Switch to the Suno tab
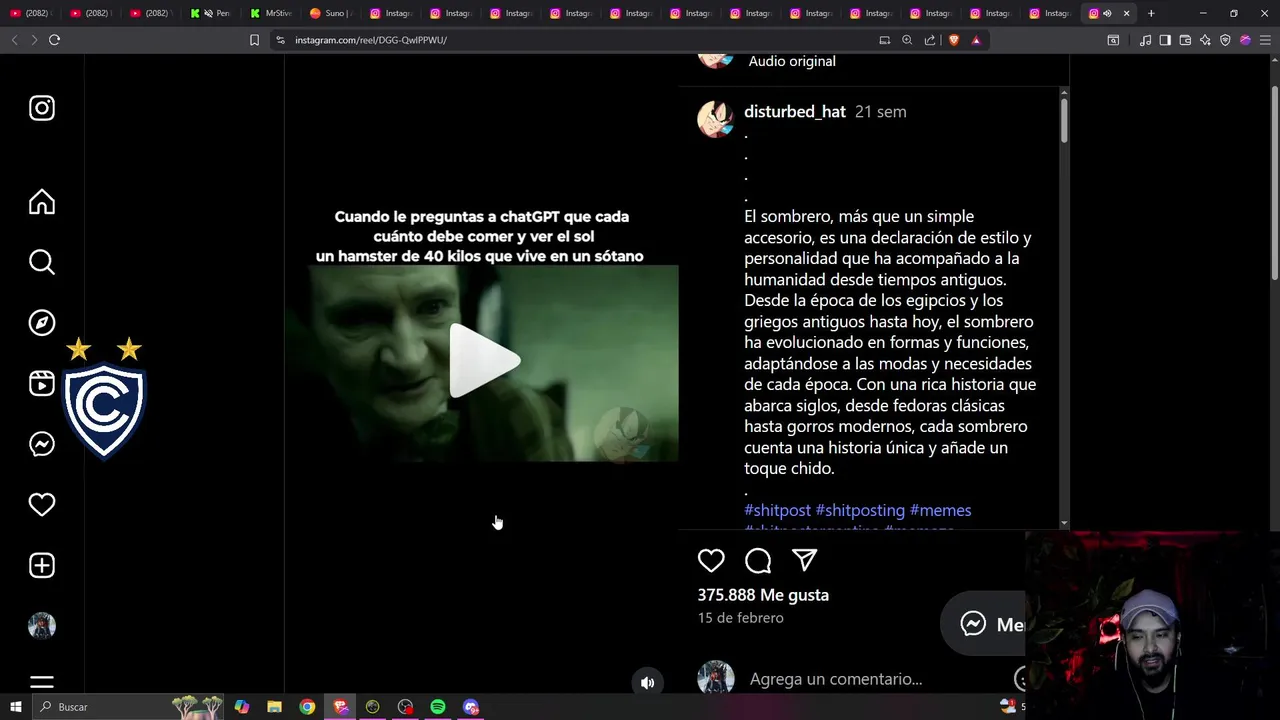 pyautogui.click(x=331, y=13)
